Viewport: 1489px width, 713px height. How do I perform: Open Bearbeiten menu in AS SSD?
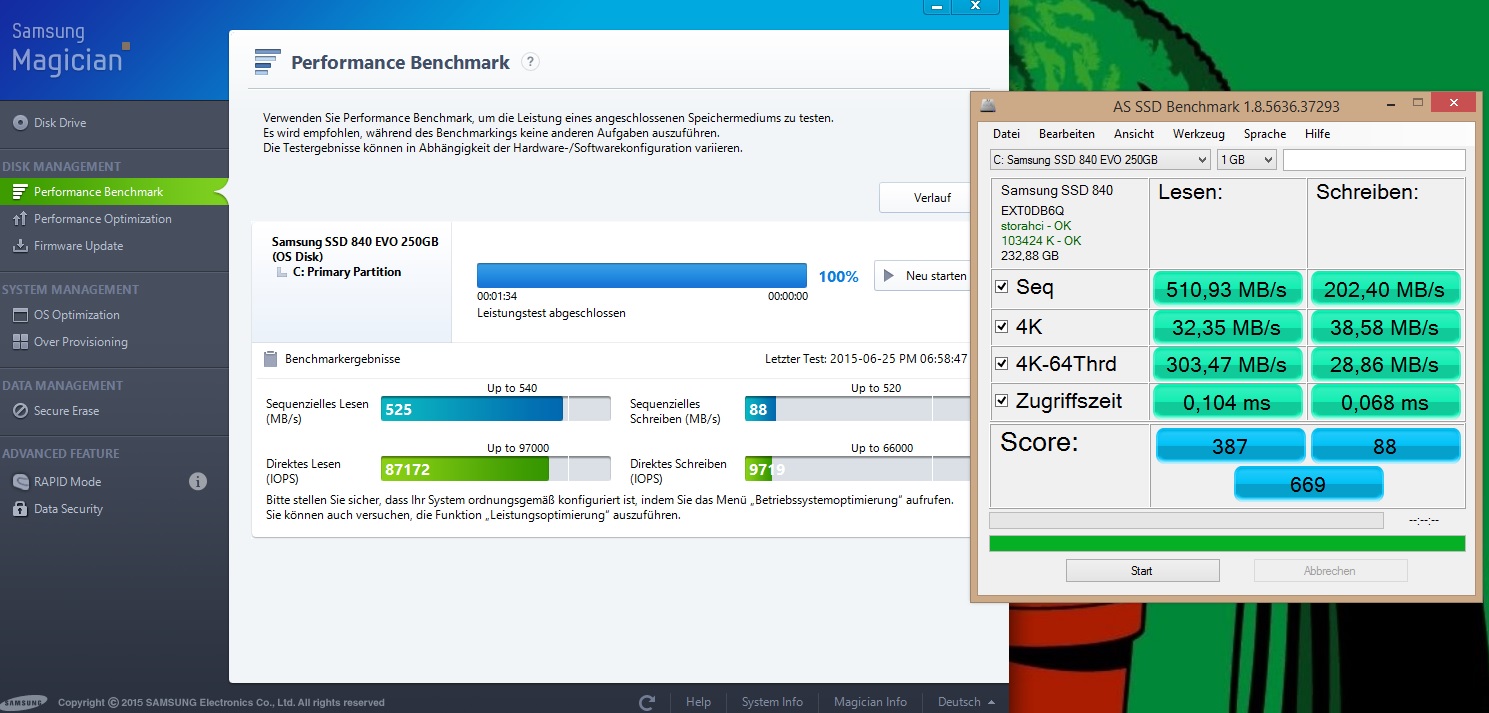(1067, 134)
